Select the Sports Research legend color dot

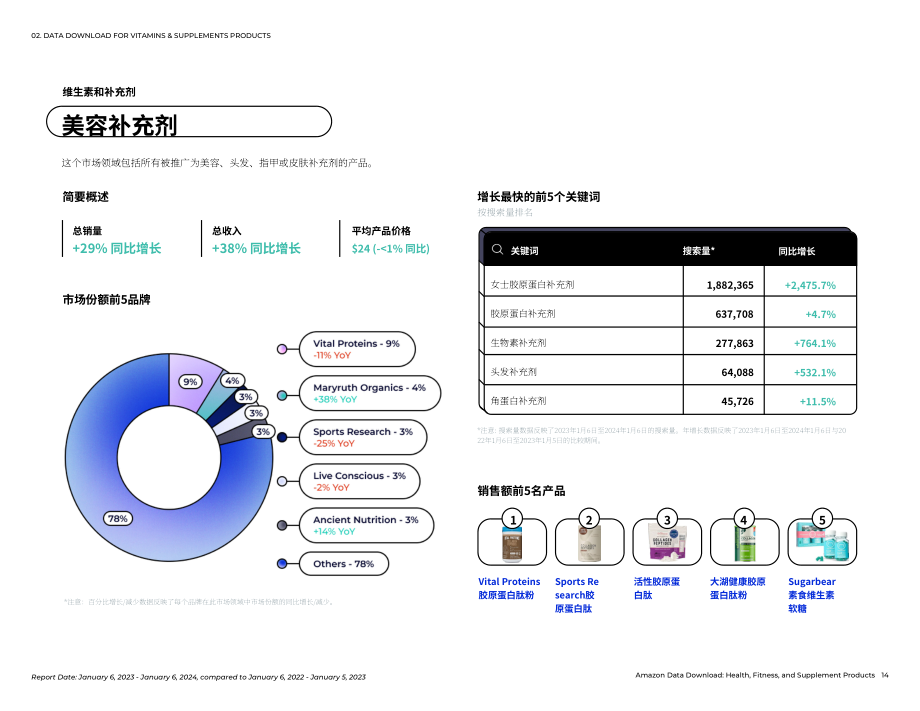click(x=282, y=437)
